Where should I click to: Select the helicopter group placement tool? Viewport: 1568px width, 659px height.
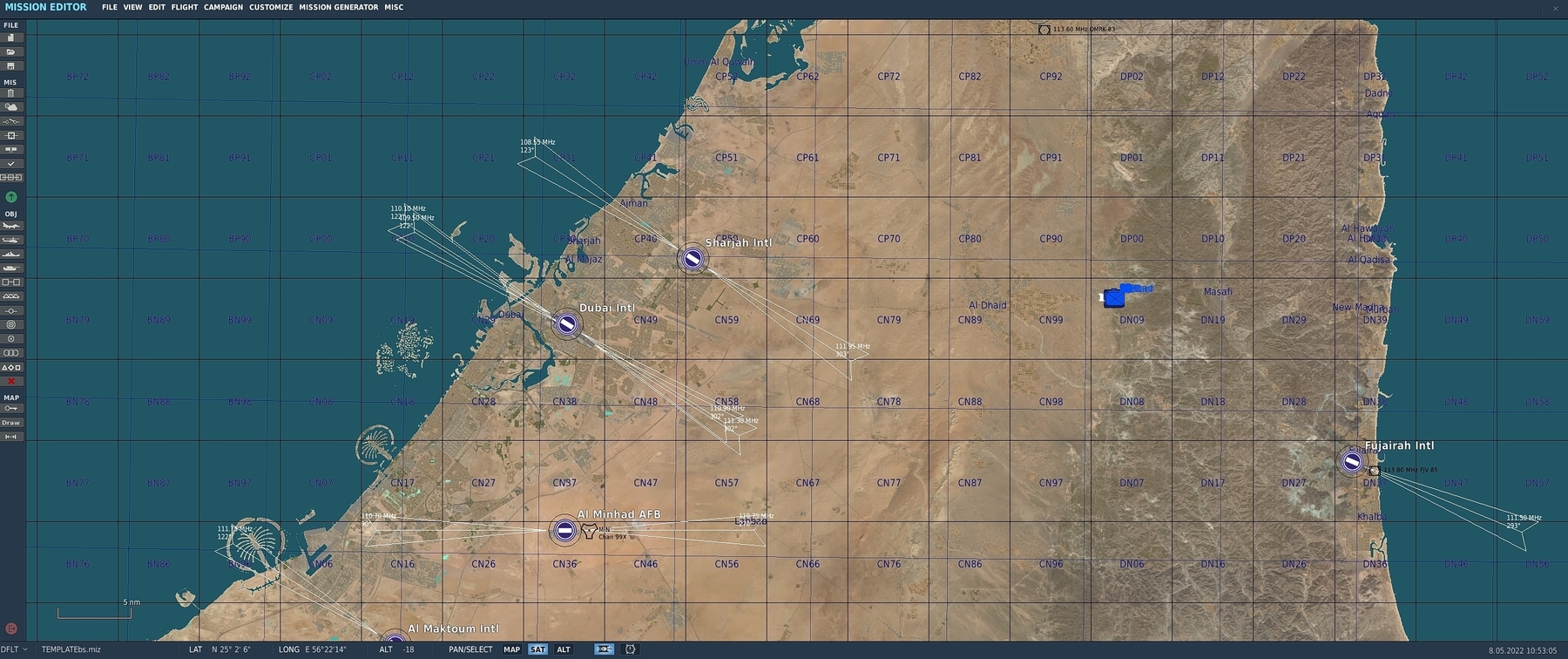coord(11,240)
